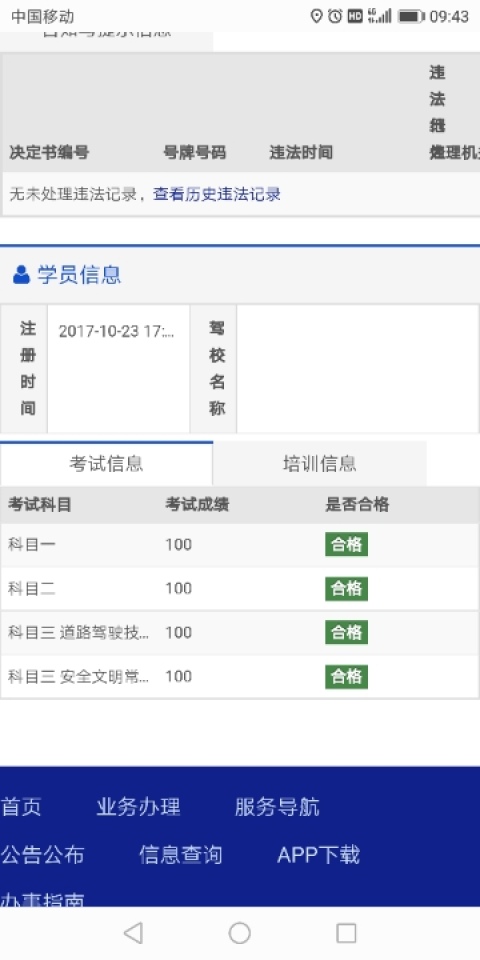
Task: Click the 合格 badge for 科目二
Action: pos(347,588)
